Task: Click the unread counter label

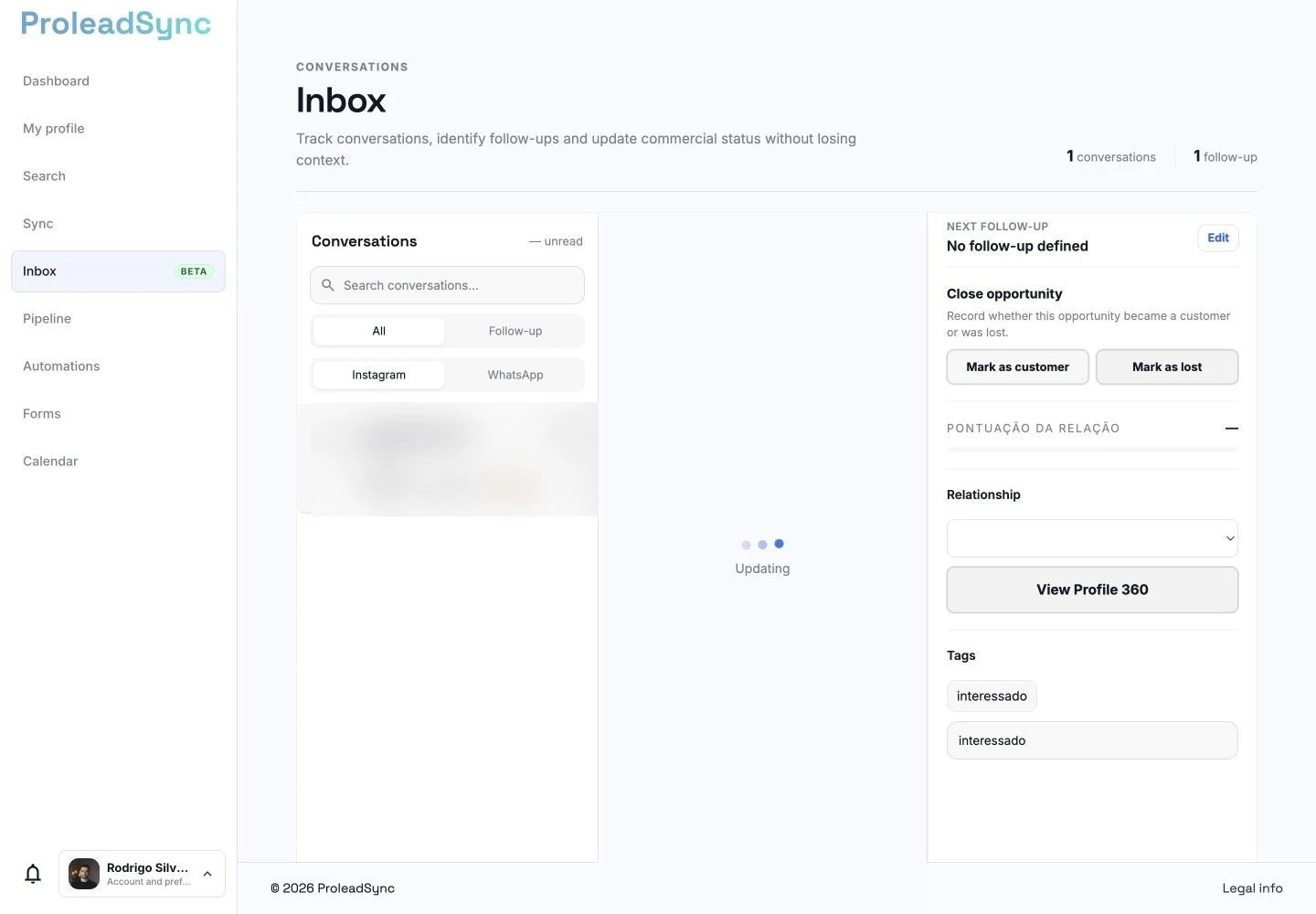Action: [556, 241]
